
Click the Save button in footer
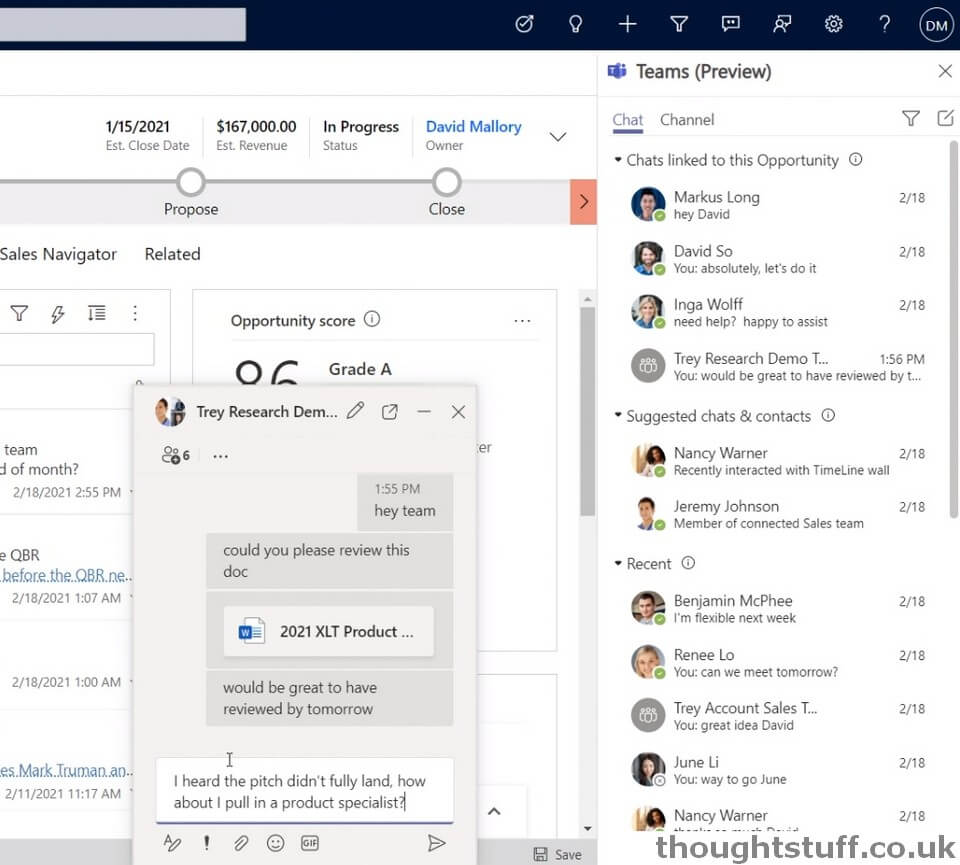(x=557, y=855)
